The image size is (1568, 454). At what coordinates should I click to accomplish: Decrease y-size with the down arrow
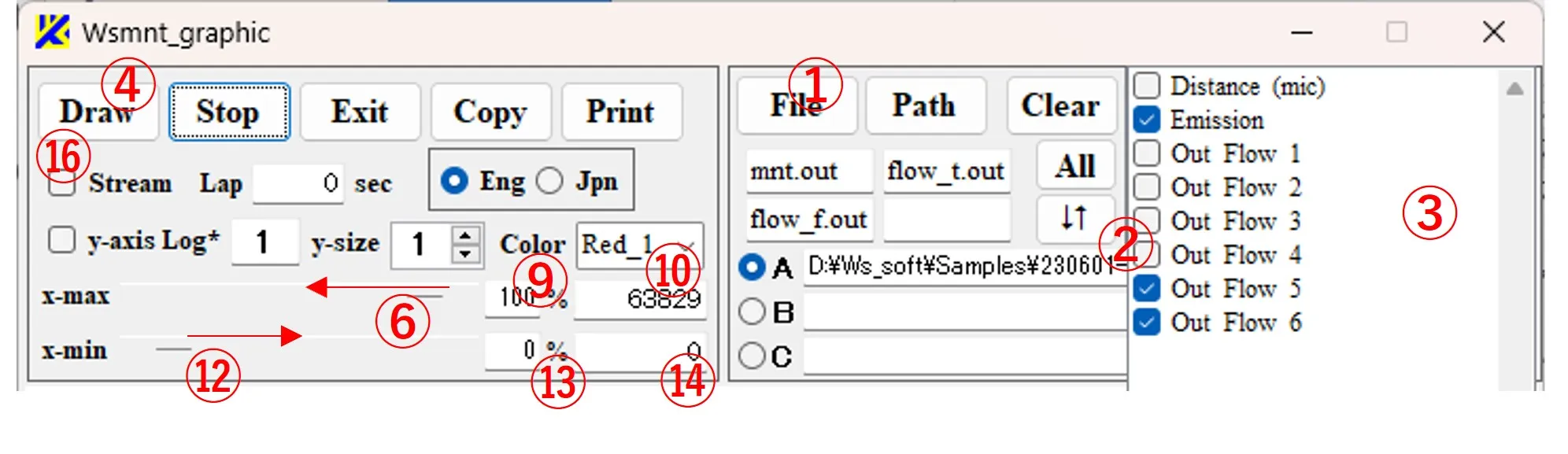pyautogui.click(x=465, y=253)
